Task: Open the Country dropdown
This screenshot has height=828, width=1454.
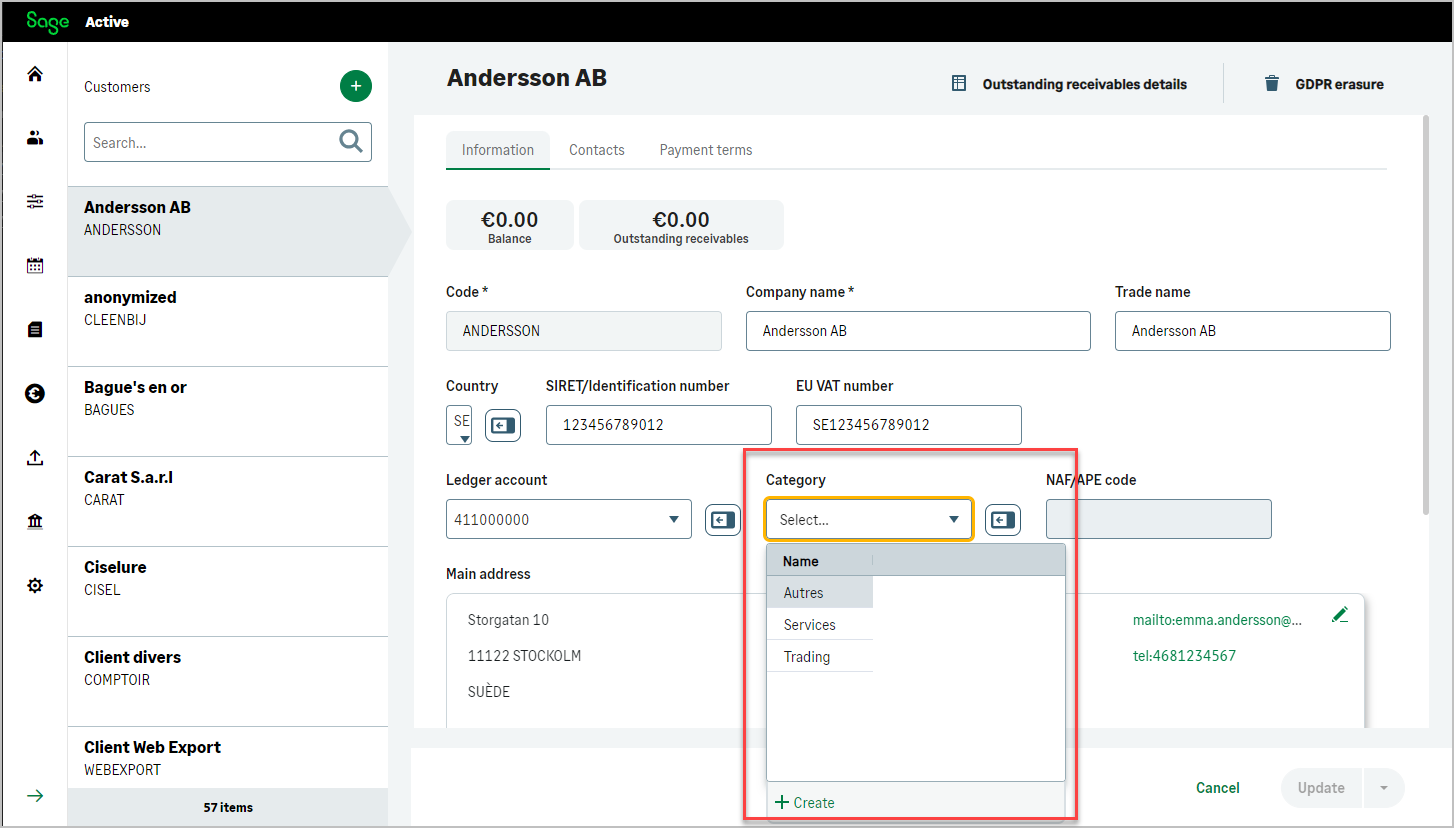Action: click(x=459, y=425)
